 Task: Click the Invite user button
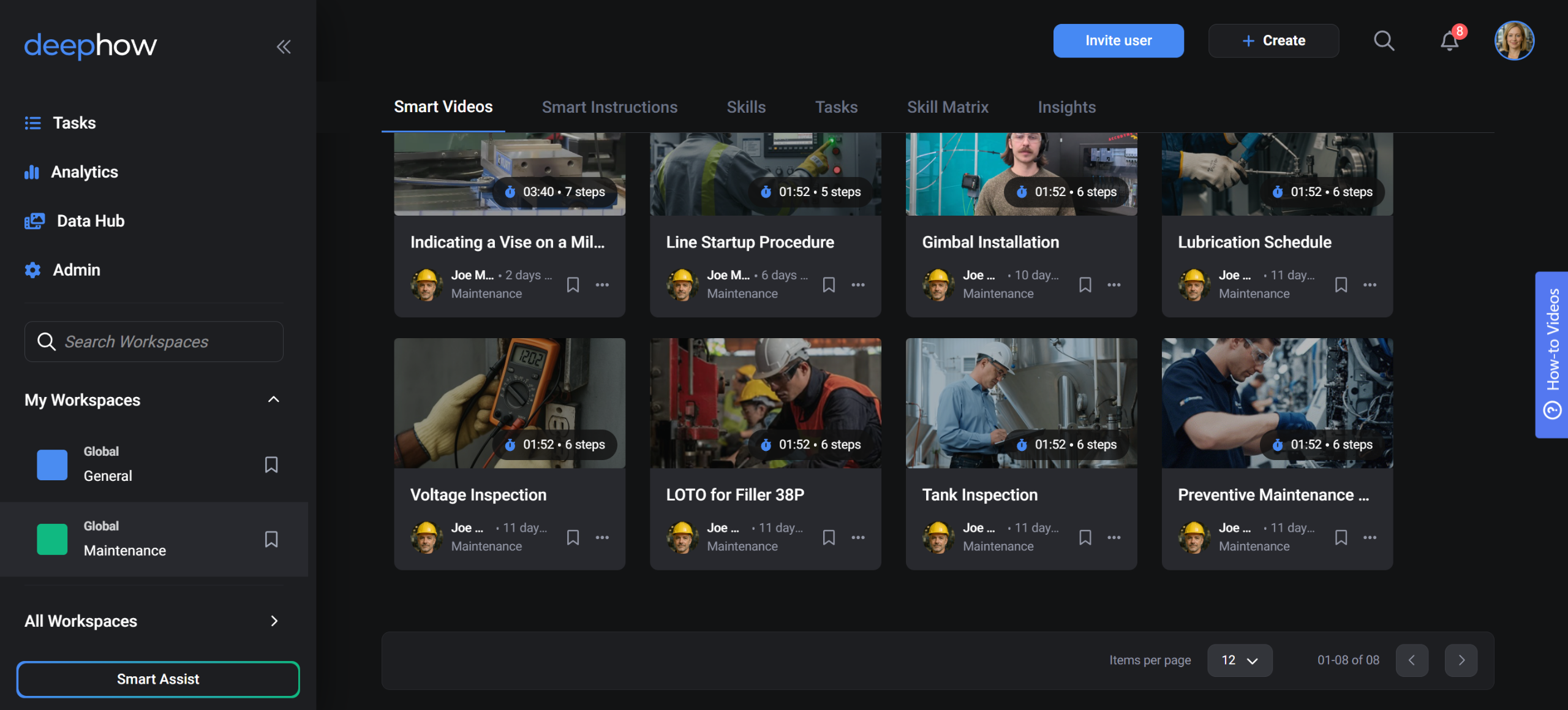(x=1118, y=40)
